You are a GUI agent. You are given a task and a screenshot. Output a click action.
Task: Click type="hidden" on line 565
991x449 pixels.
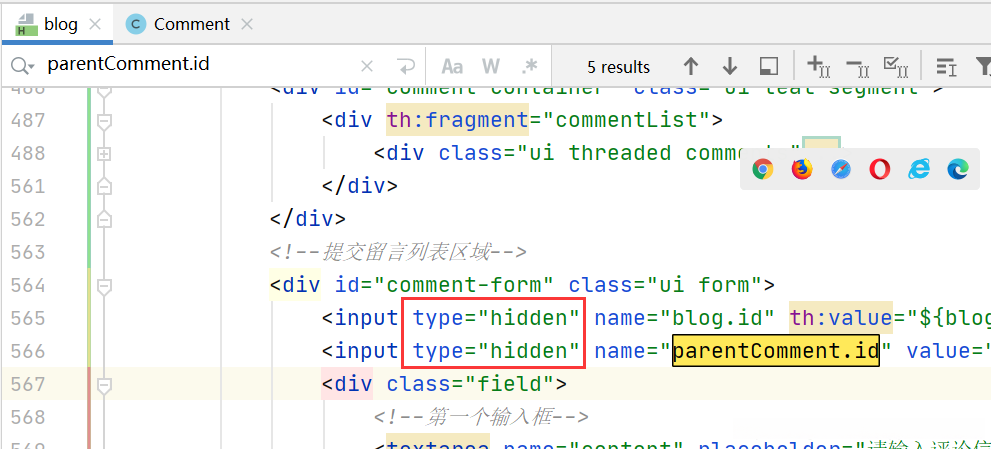(x=496, y=317)
